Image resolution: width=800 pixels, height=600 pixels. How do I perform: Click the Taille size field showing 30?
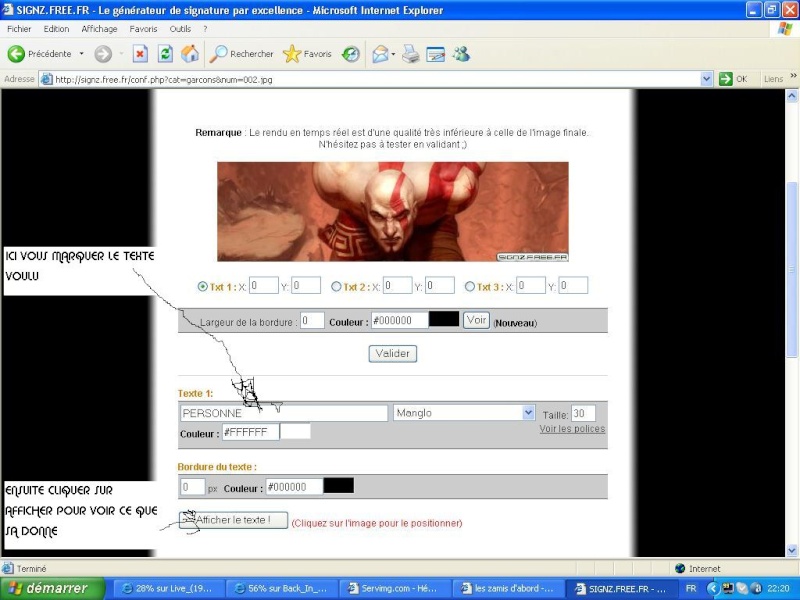583,413
